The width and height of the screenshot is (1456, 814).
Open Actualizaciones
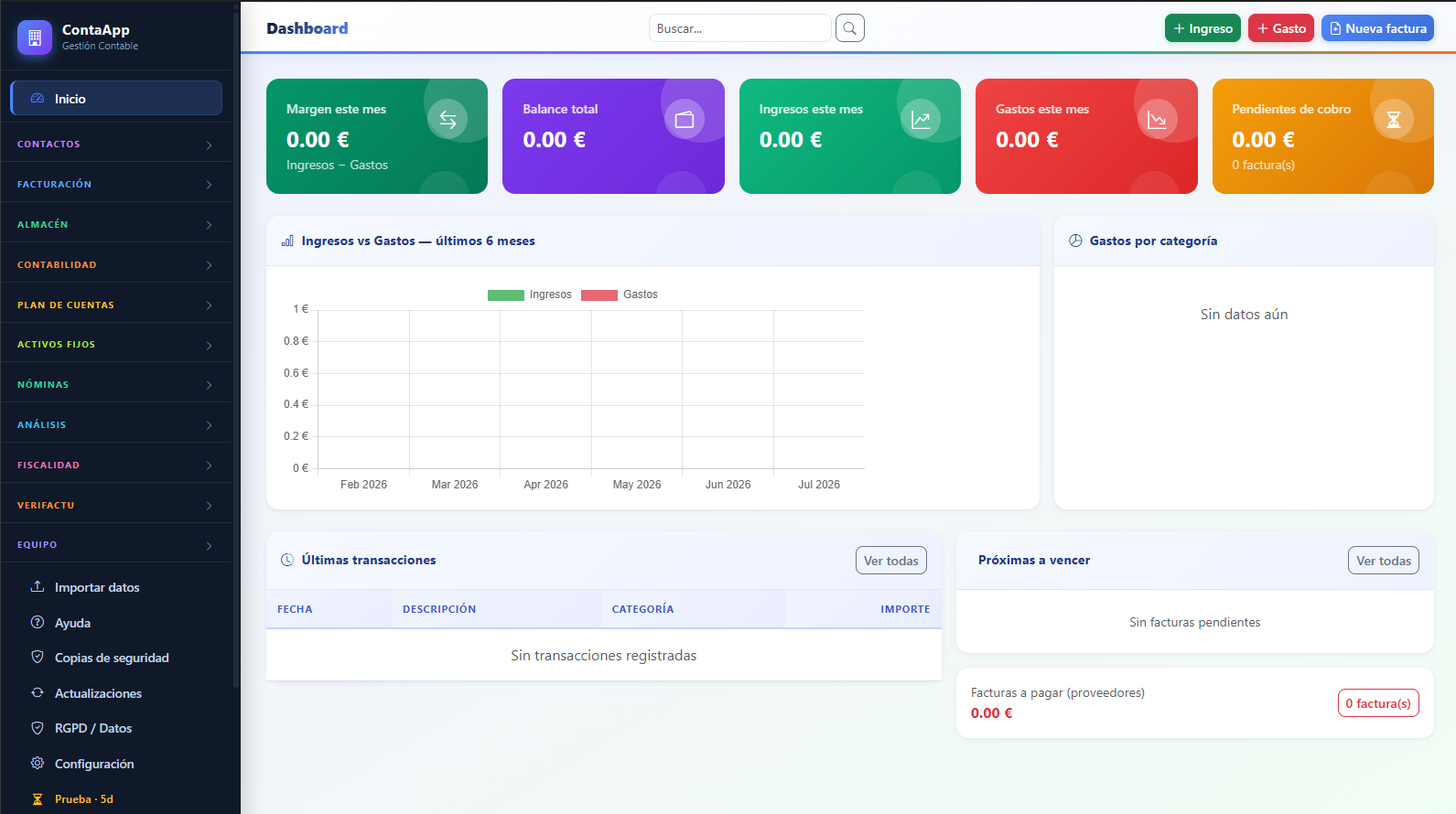[x=116, y=693]
